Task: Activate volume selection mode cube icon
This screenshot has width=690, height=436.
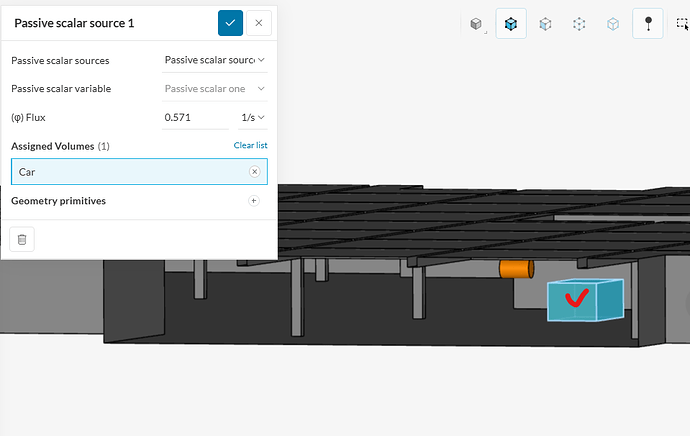Action: (511, 23)
